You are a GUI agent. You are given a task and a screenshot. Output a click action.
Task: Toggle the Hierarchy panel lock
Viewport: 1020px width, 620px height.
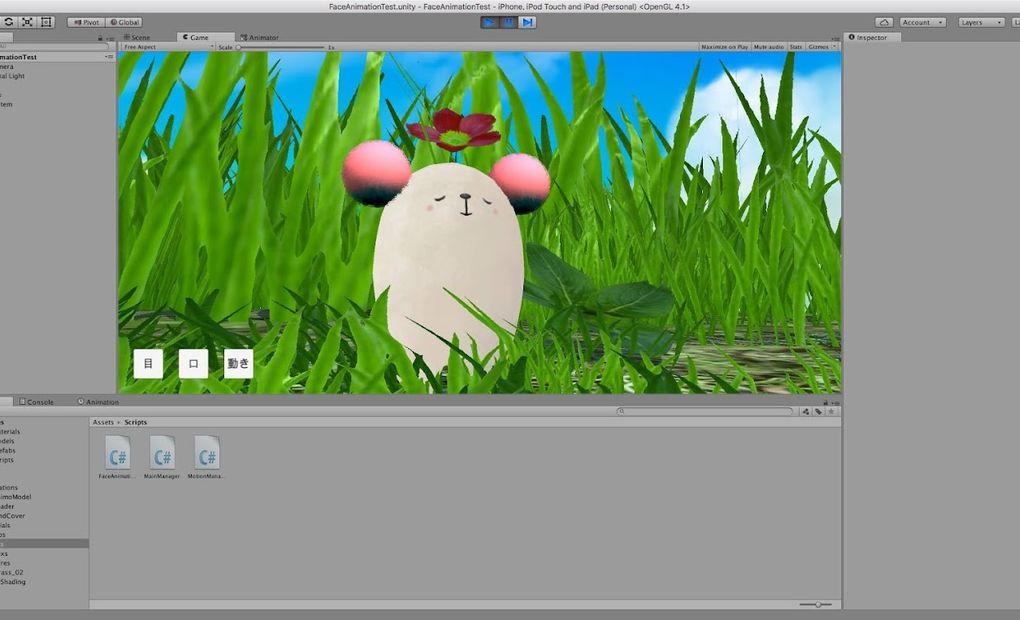(x=100, y=38)
